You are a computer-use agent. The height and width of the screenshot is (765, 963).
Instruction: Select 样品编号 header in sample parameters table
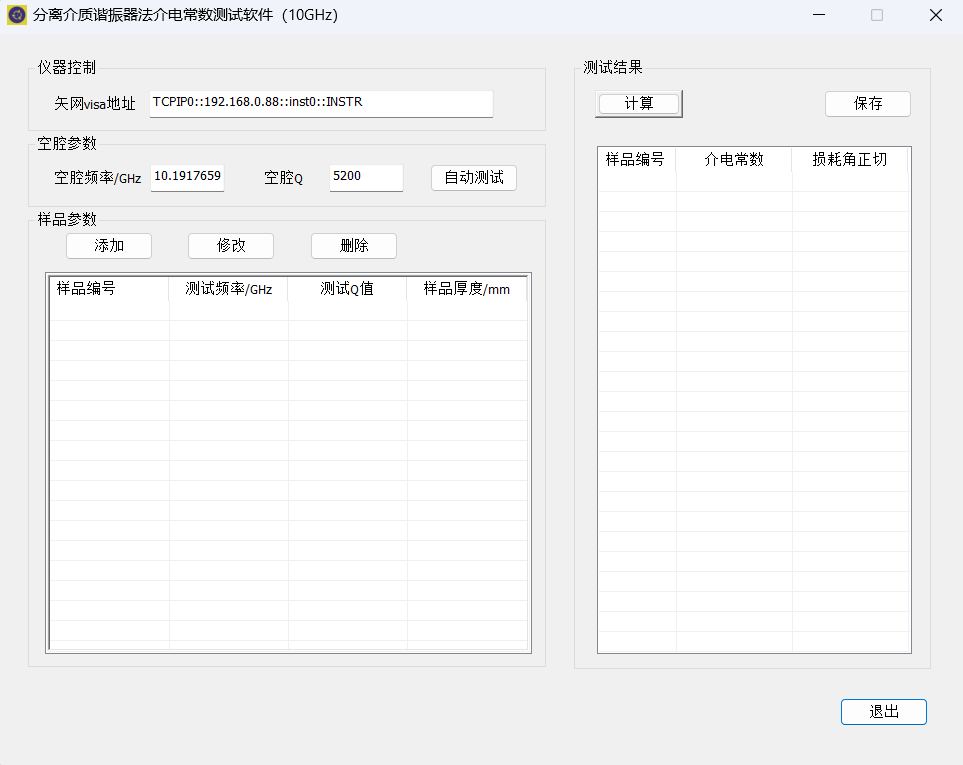pos(109,289)
